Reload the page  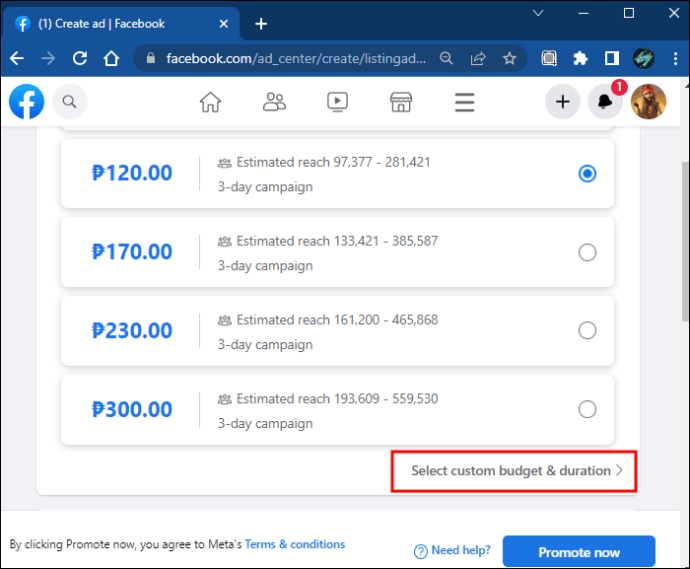click(80, 58)
